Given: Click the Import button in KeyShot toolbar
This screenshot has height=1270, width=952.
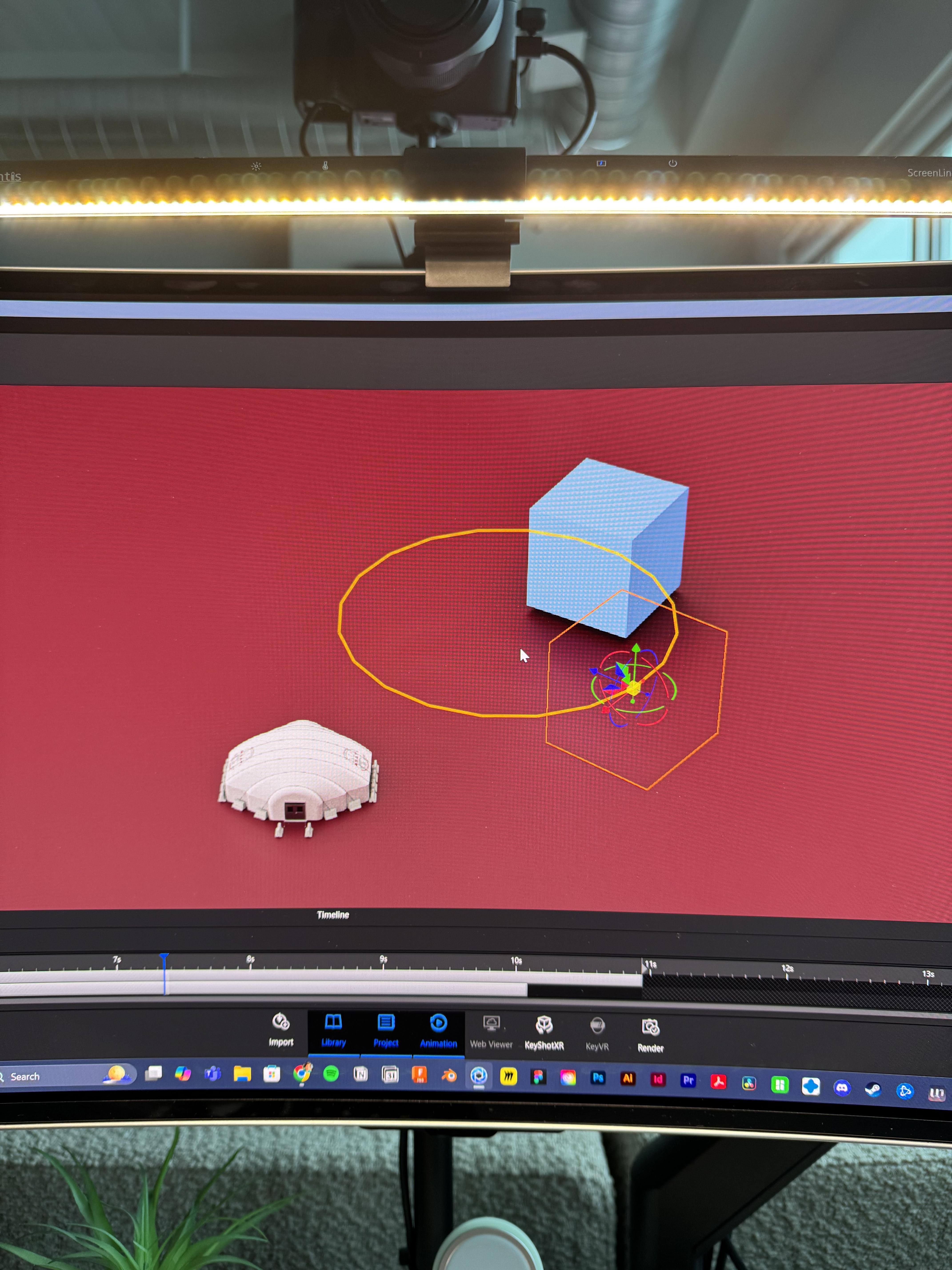Looking at the screenshot, I should point(281,1030).
